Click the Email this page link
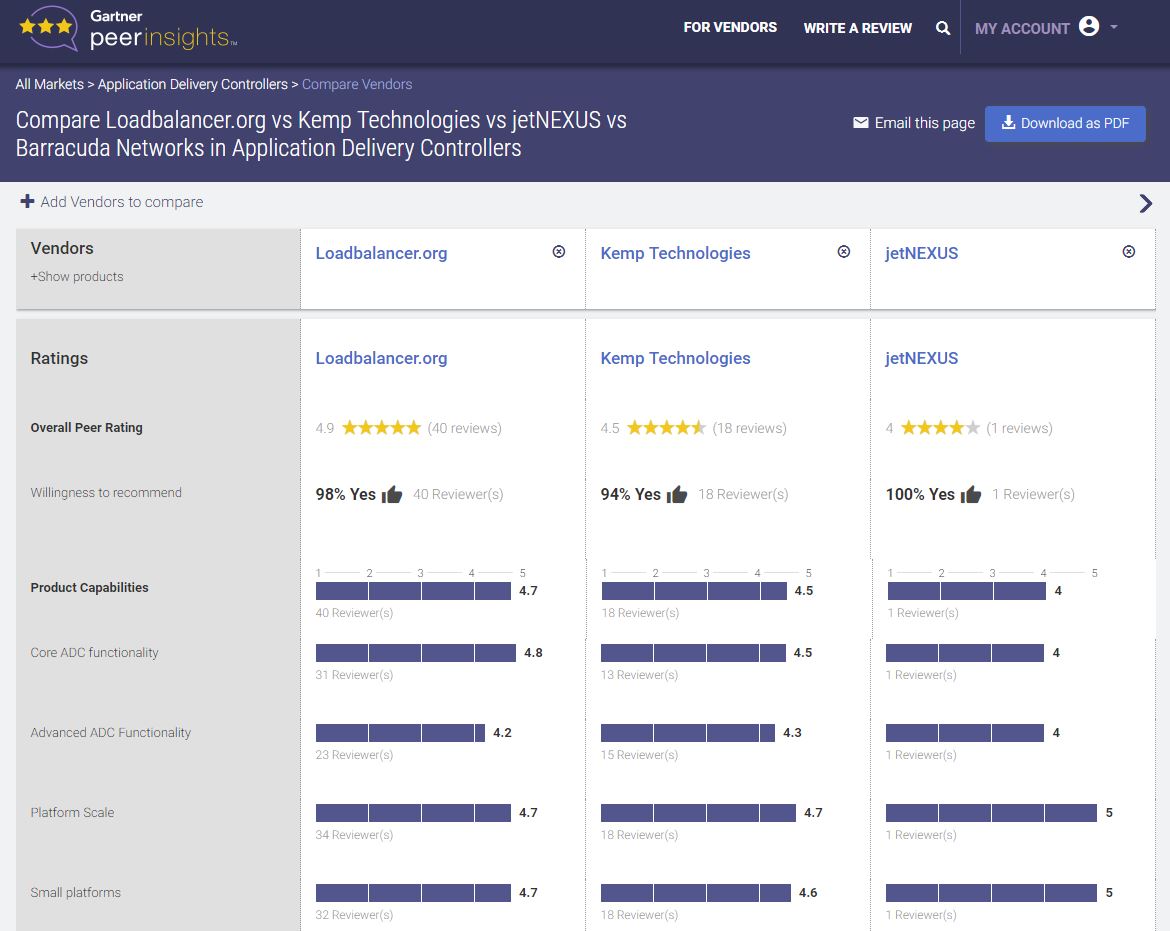The height and width of the screenshot is (931, 1170). (x=914, y=123)
